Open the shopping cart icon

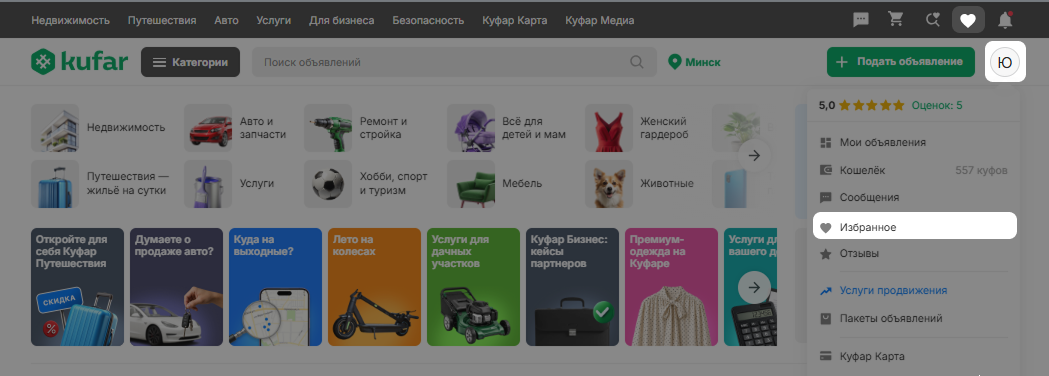click(x=896, y=20)
